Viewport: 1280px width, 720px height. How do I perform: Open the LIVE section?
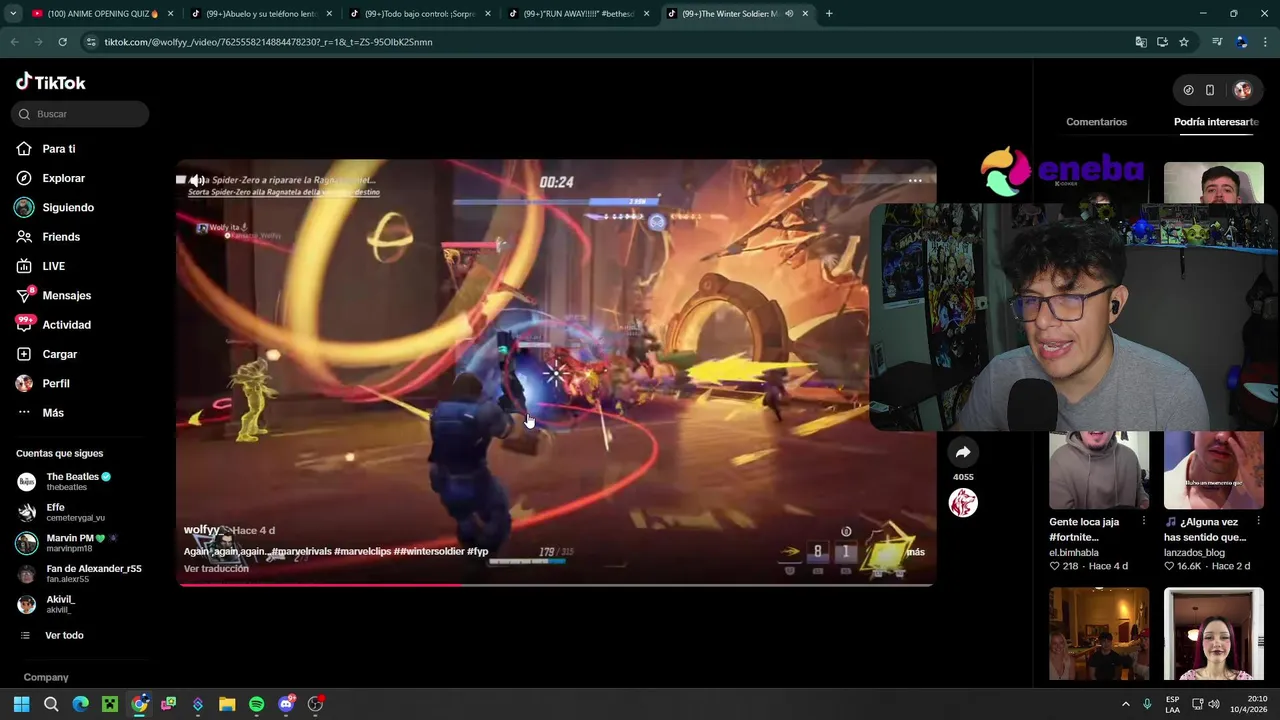53,266
